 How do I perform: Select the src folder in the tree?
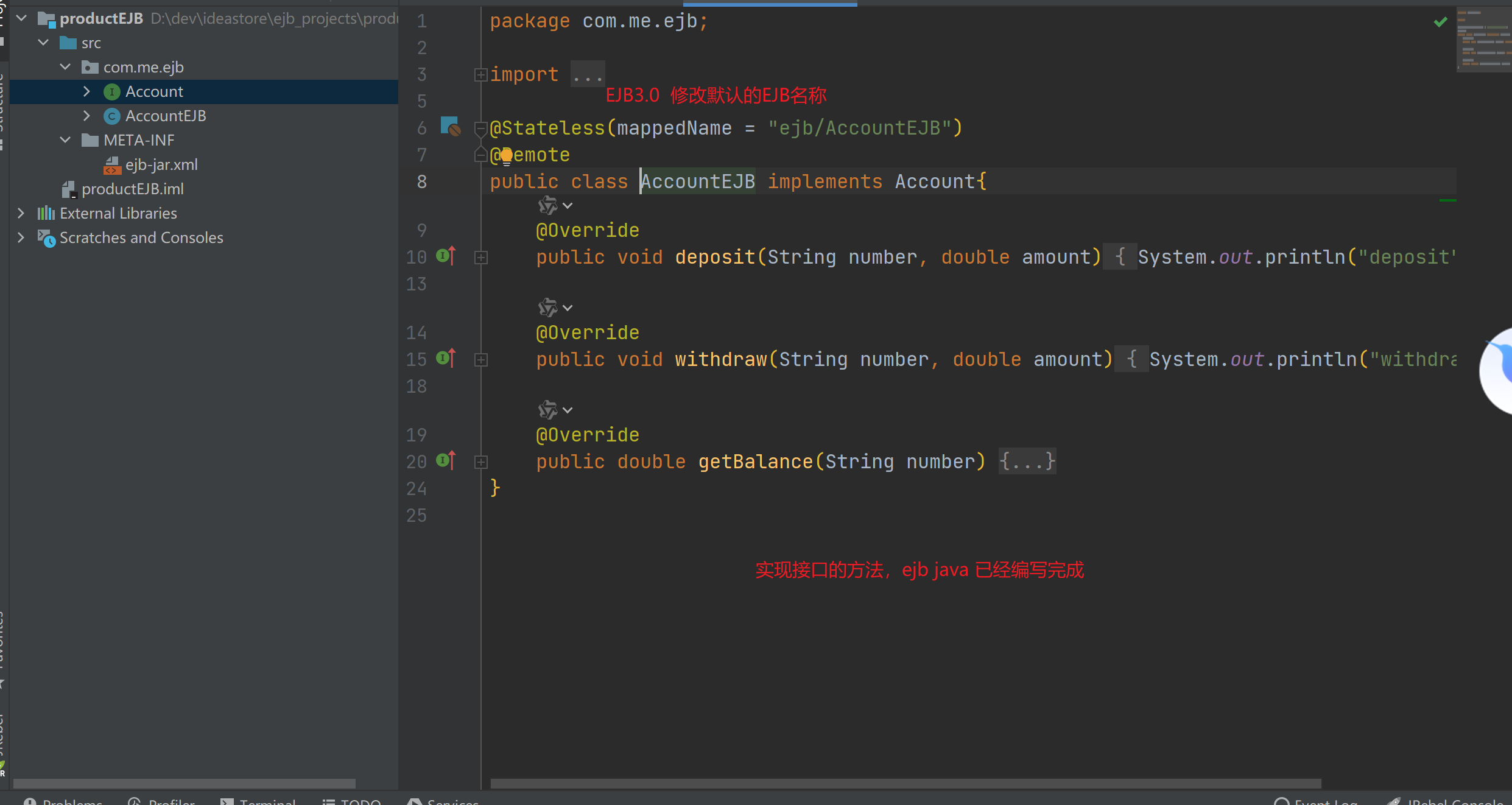pos(91,43)
